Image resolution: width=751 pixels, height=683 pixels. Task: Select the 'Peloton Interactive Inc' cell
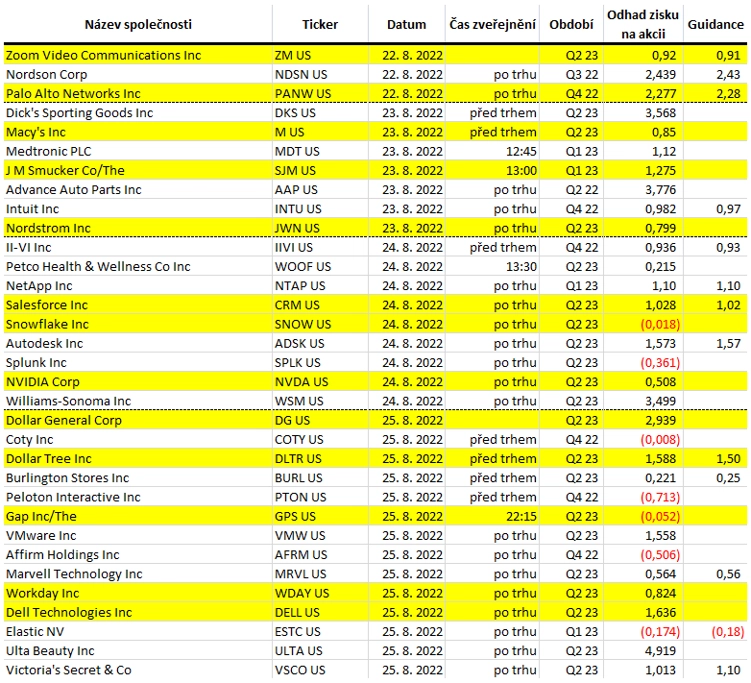(138, 497)
